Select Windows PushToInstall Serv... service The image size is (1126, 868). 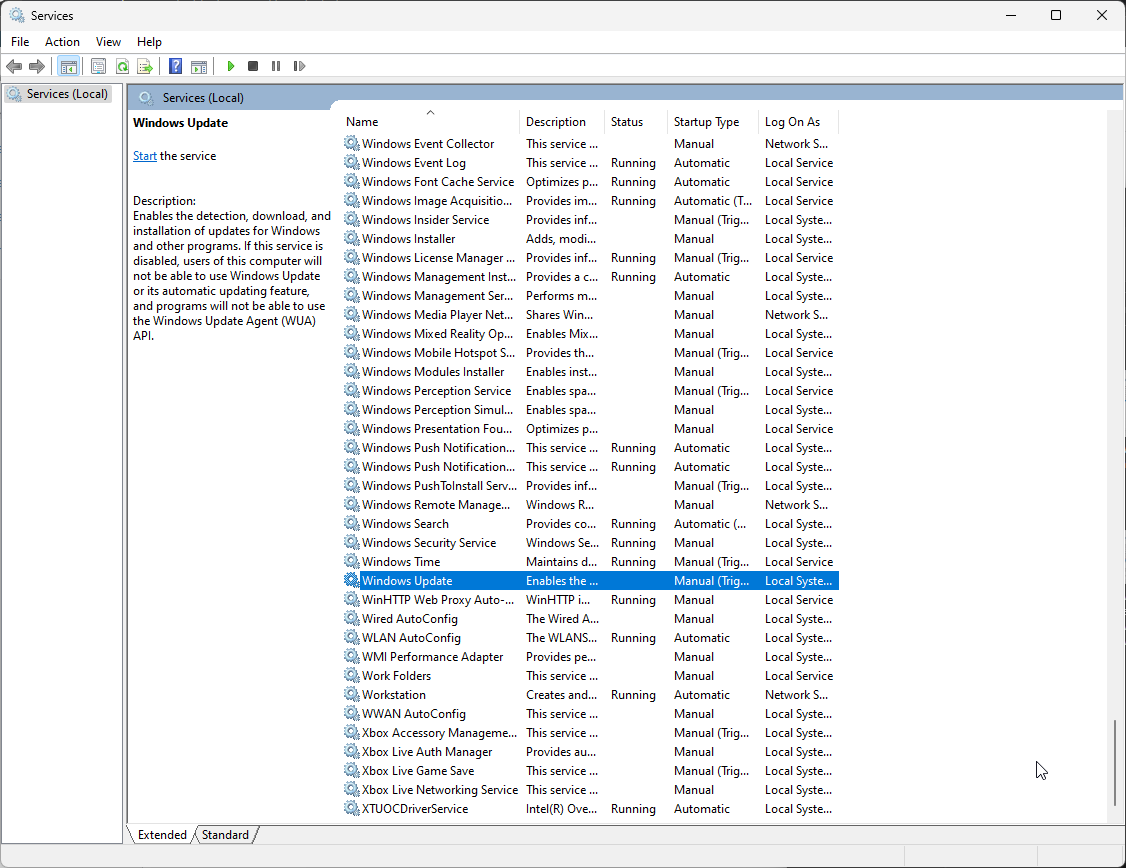(x=591, y=486)
